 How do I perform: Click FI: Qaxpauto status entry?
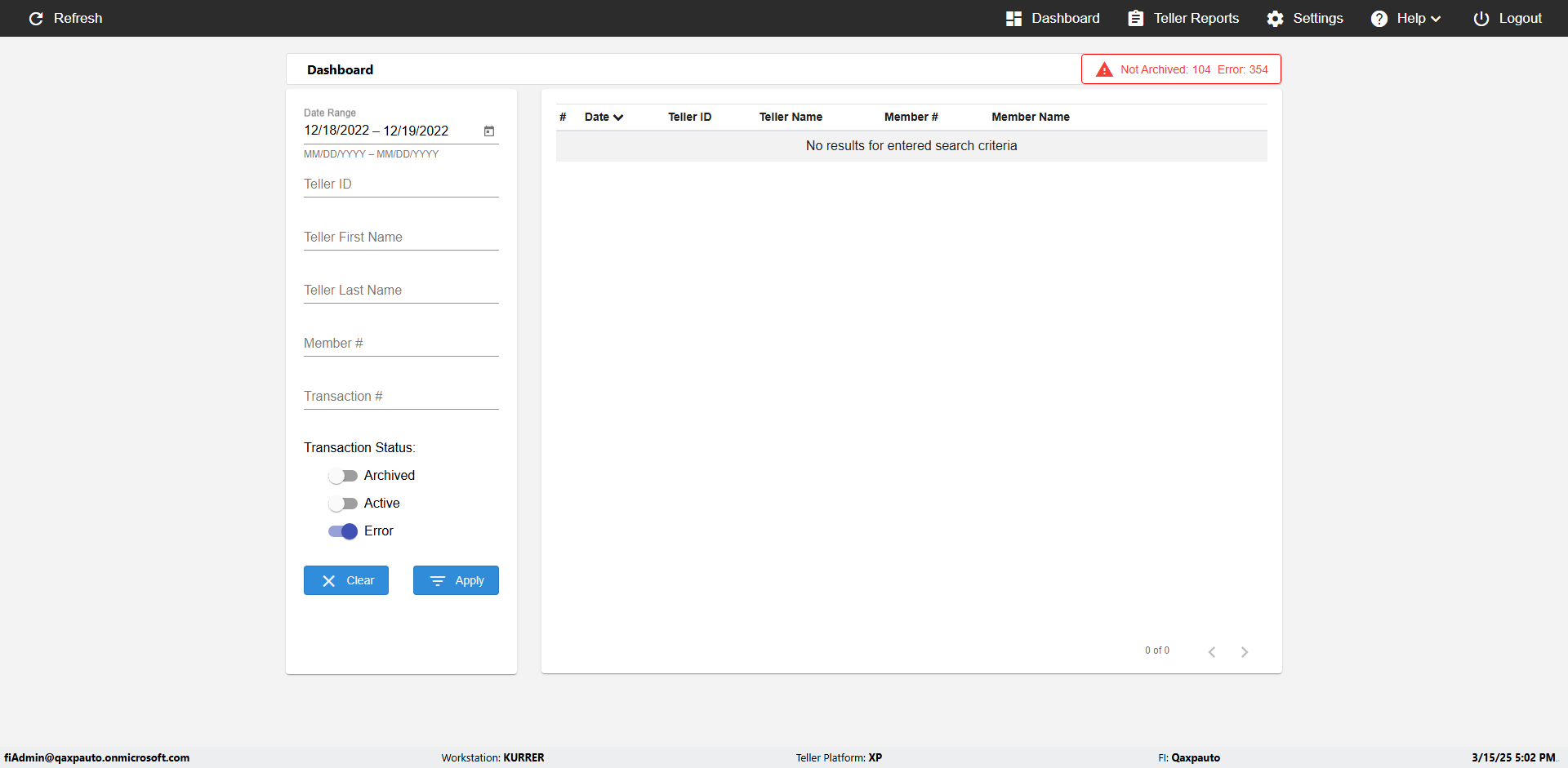click(1189, 757)
